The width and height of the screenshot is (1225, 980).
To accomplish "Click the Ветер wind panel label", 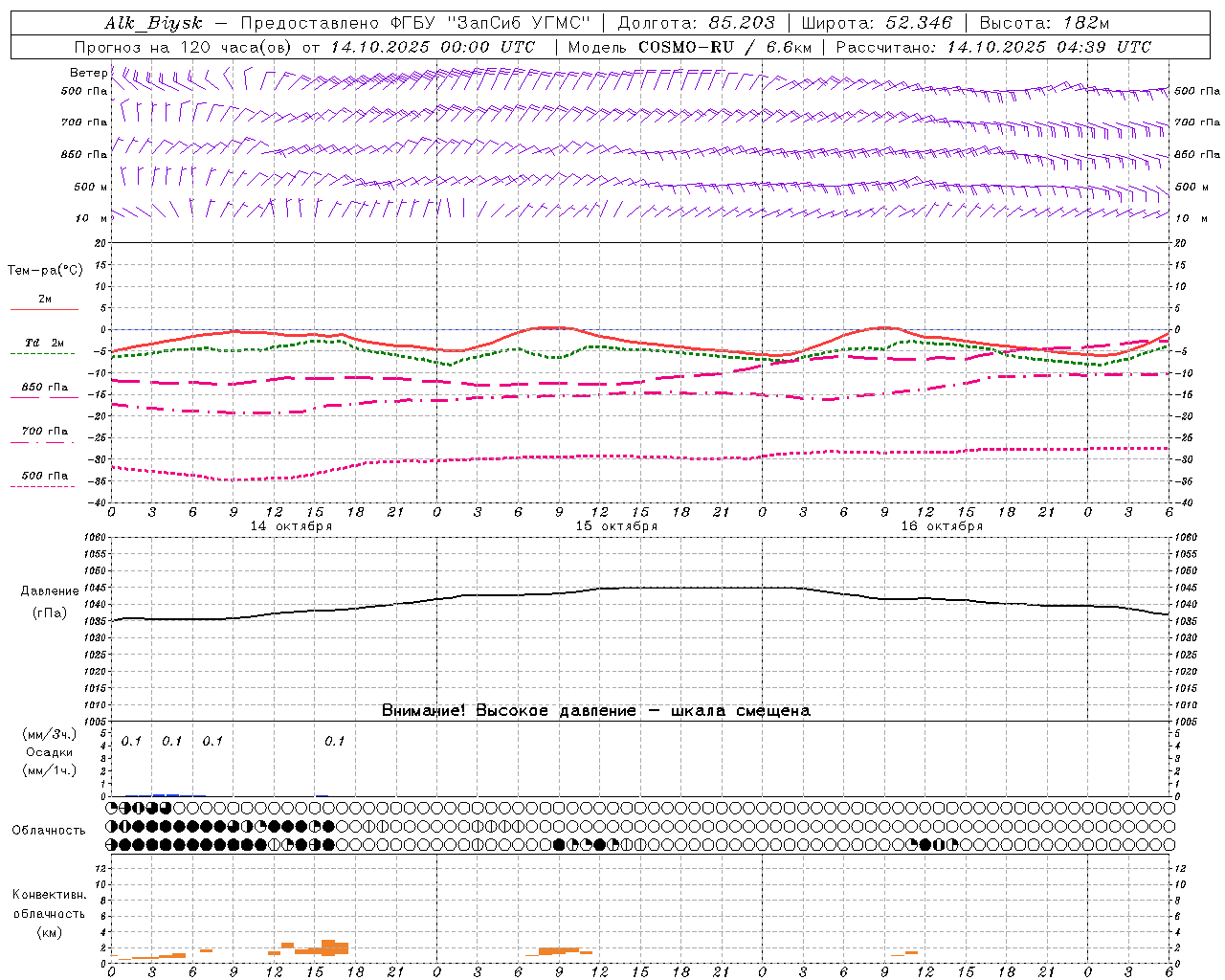I will click(89, 73).
